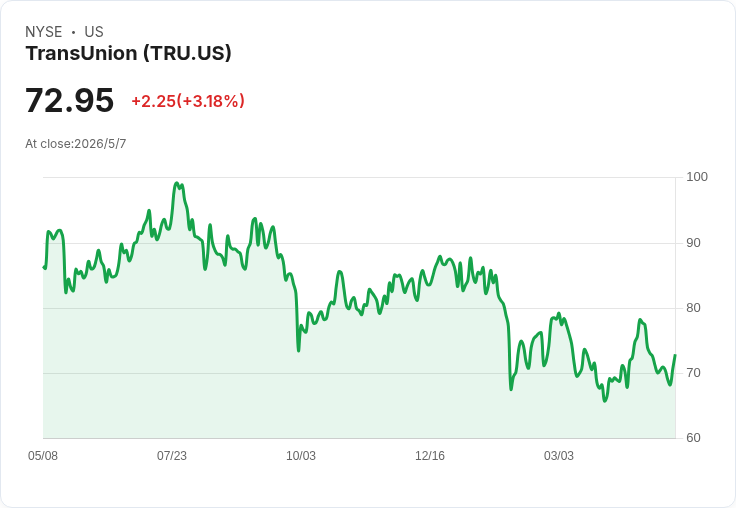The image size is (736, 508).
Task: Click the line's final point at right edge
Action: (x=675, y=355)
